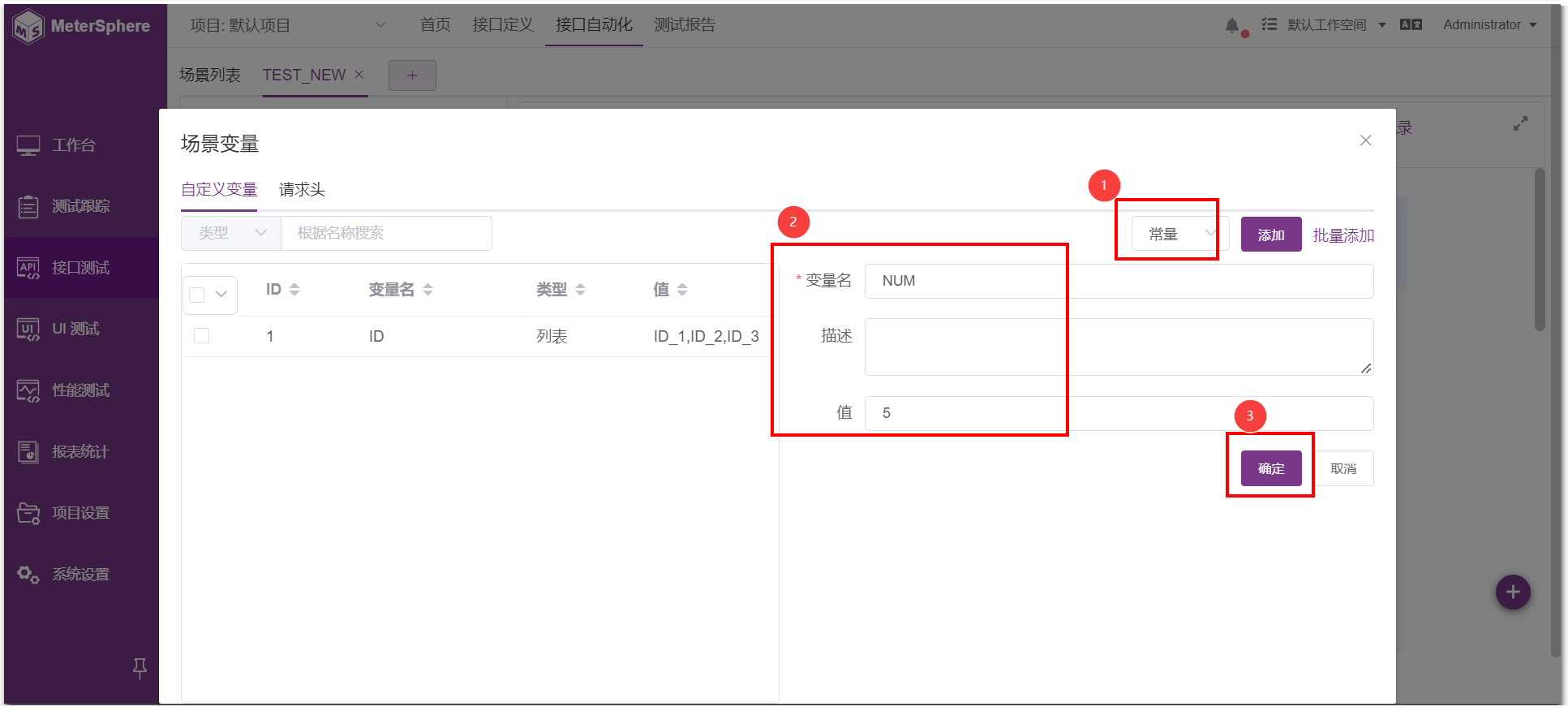Screen dimensions: 1568x711
Task: Go to 首页 in top menu
Action: pos(436,25)
